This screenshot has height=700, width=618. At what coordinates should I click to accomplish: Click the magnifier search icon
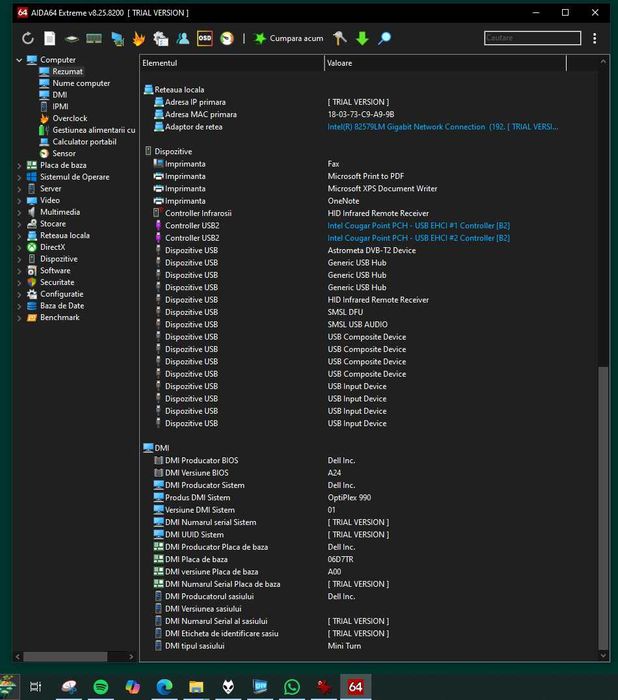point(384,39)
